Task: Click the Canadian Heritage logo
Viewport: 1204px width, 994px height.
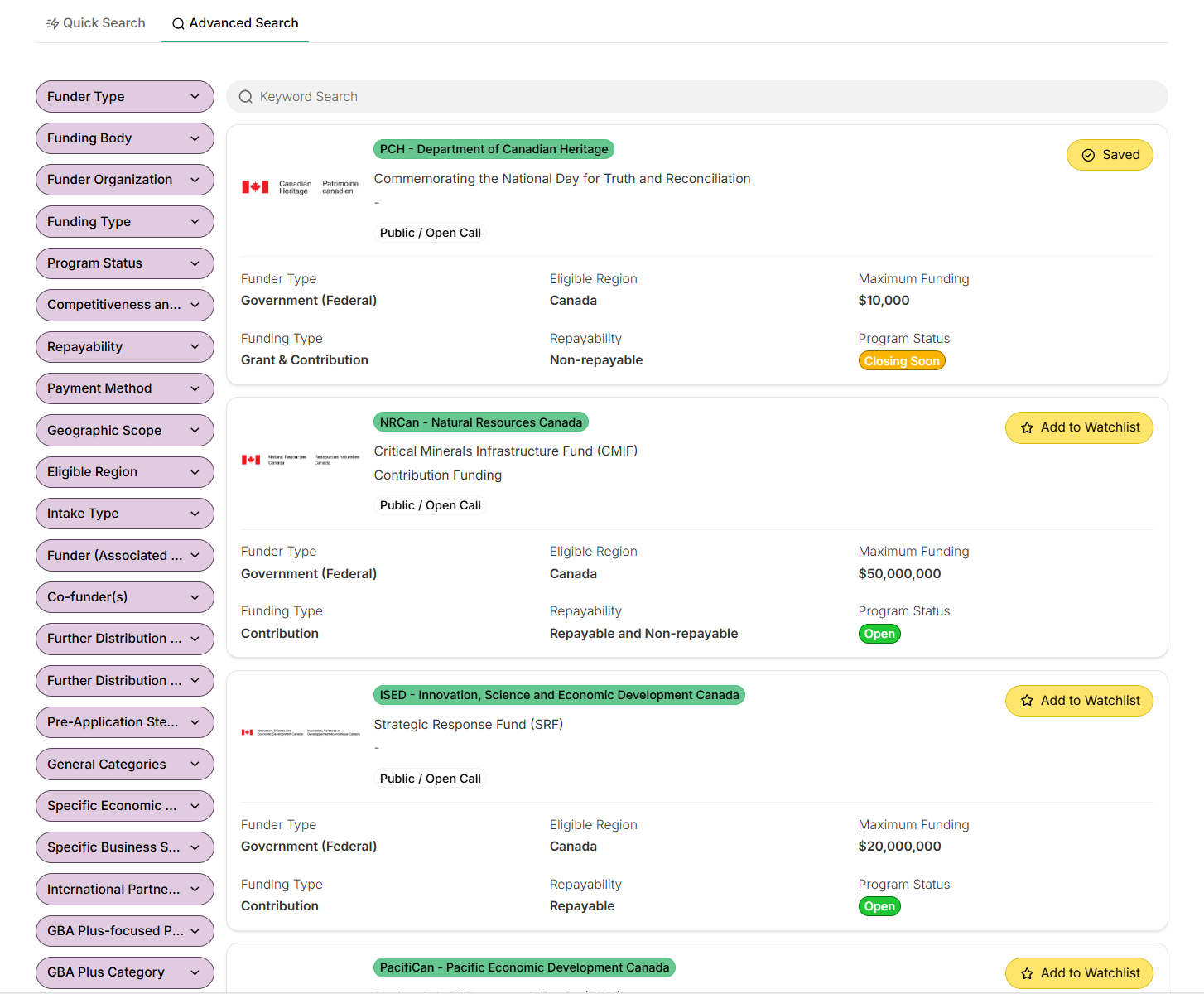Action: (x=300, y=187)
